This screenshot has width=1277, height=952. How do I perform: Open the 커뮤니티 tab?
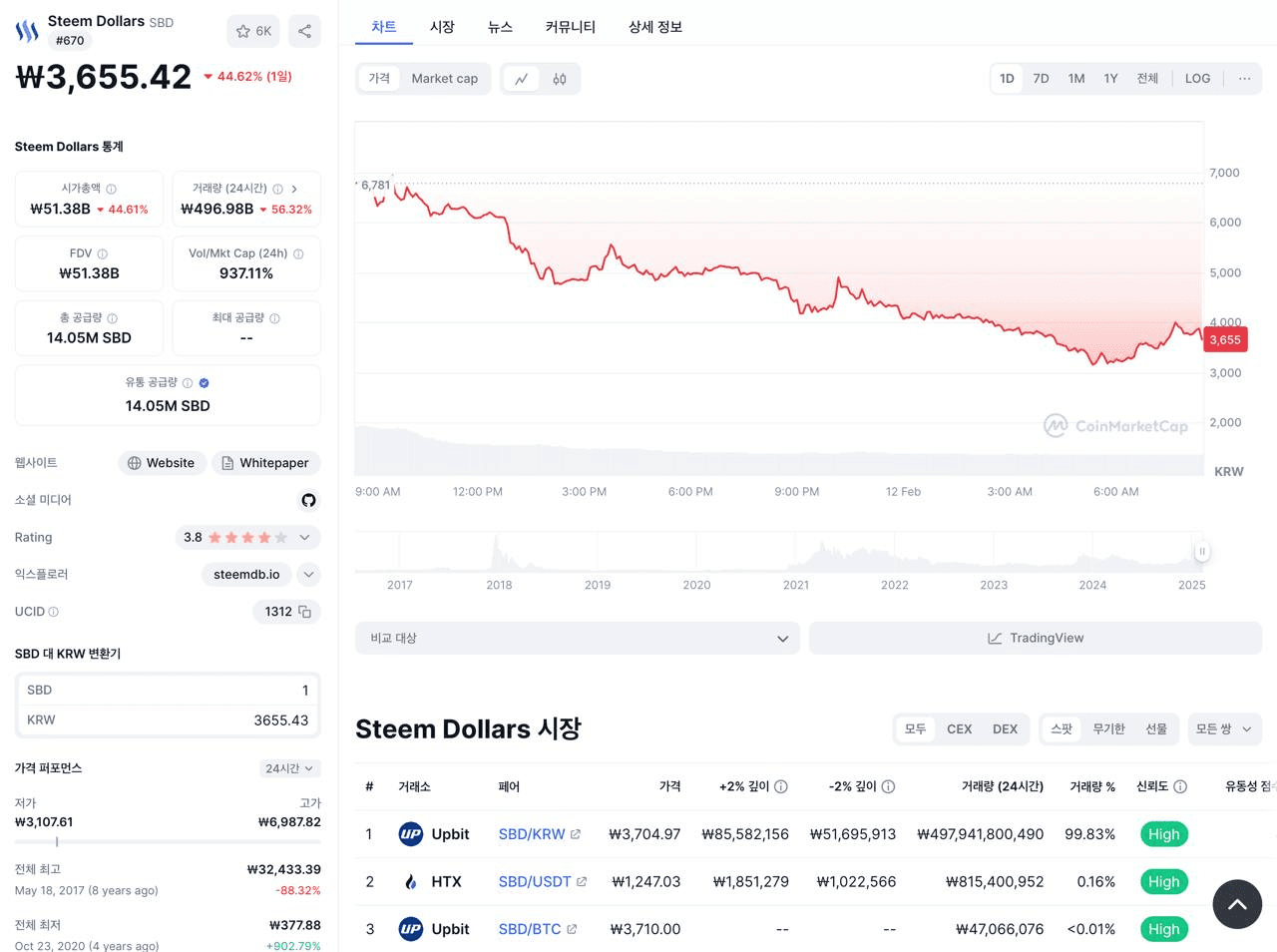(x=570, y=27)
